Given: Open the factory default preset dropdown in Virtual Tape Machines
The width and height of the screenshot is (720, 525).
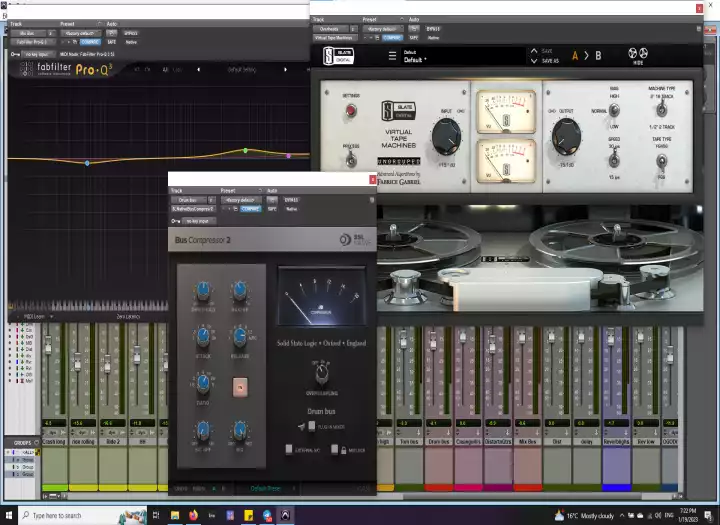Looking at the screenshot, I should (x=382, y=29).
